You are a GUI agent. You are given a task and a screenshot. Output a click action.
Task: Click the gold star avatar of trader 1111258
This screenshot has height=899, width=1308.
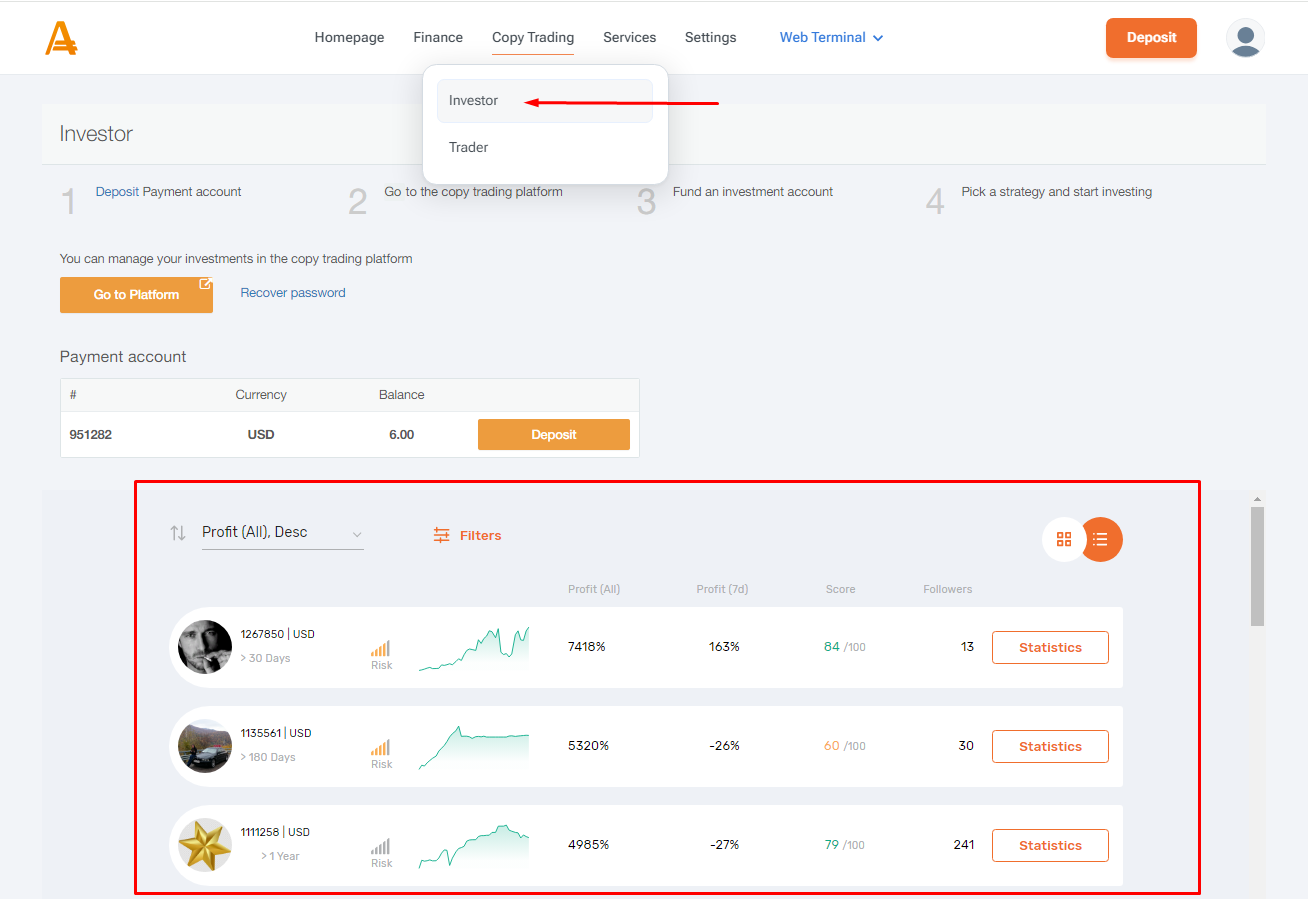click(x=205, y=845)
